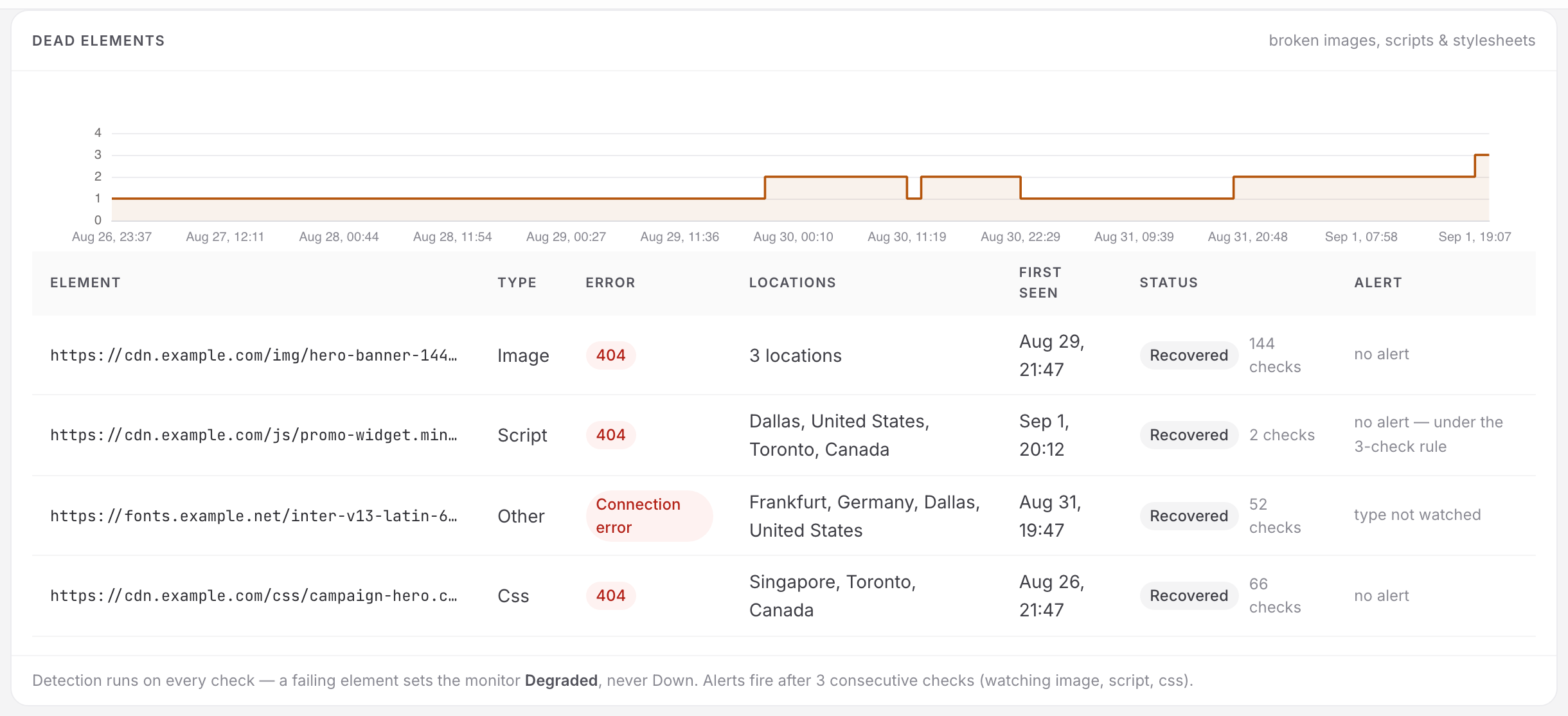
Task: Click the 404 badge in the Image row
Action: coord(610,355)
